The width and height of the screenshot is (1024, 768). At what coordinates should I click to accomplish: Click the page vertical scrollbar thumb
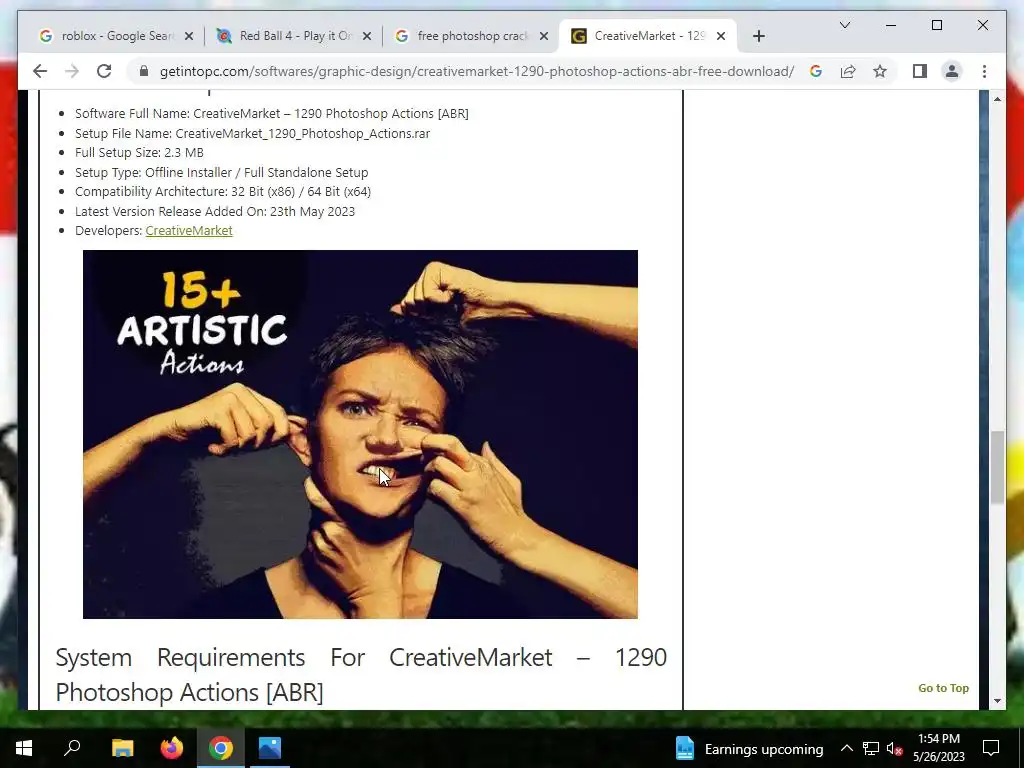click(997, 467)
